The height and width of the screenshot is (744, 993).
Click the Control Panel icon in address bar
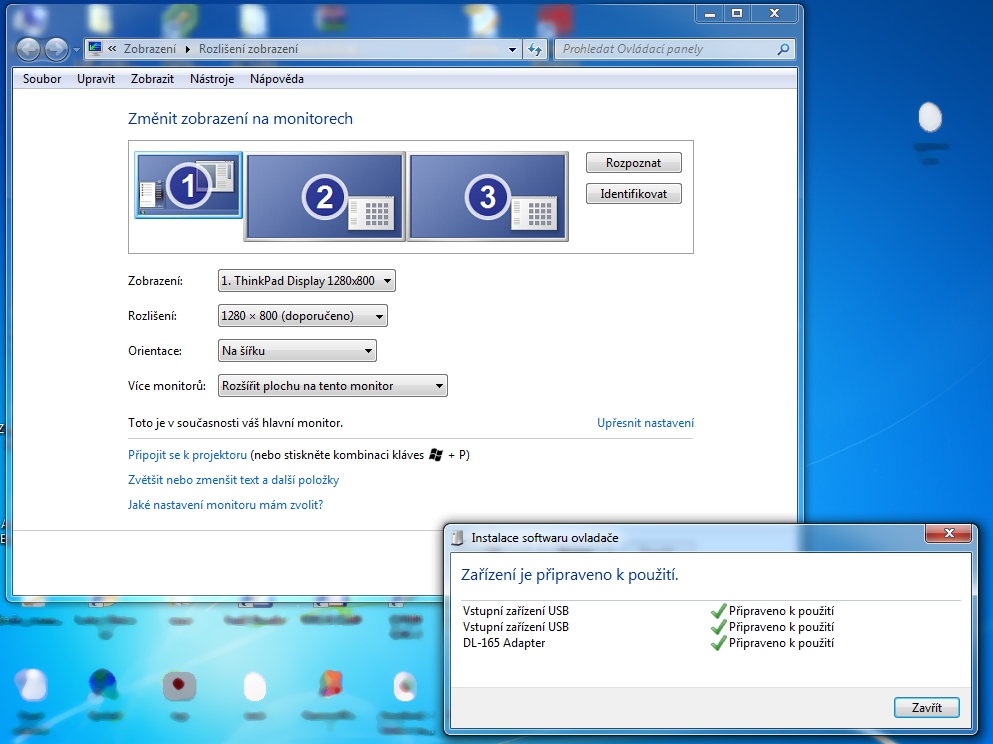pyautogui.click(x=95, y=49)
